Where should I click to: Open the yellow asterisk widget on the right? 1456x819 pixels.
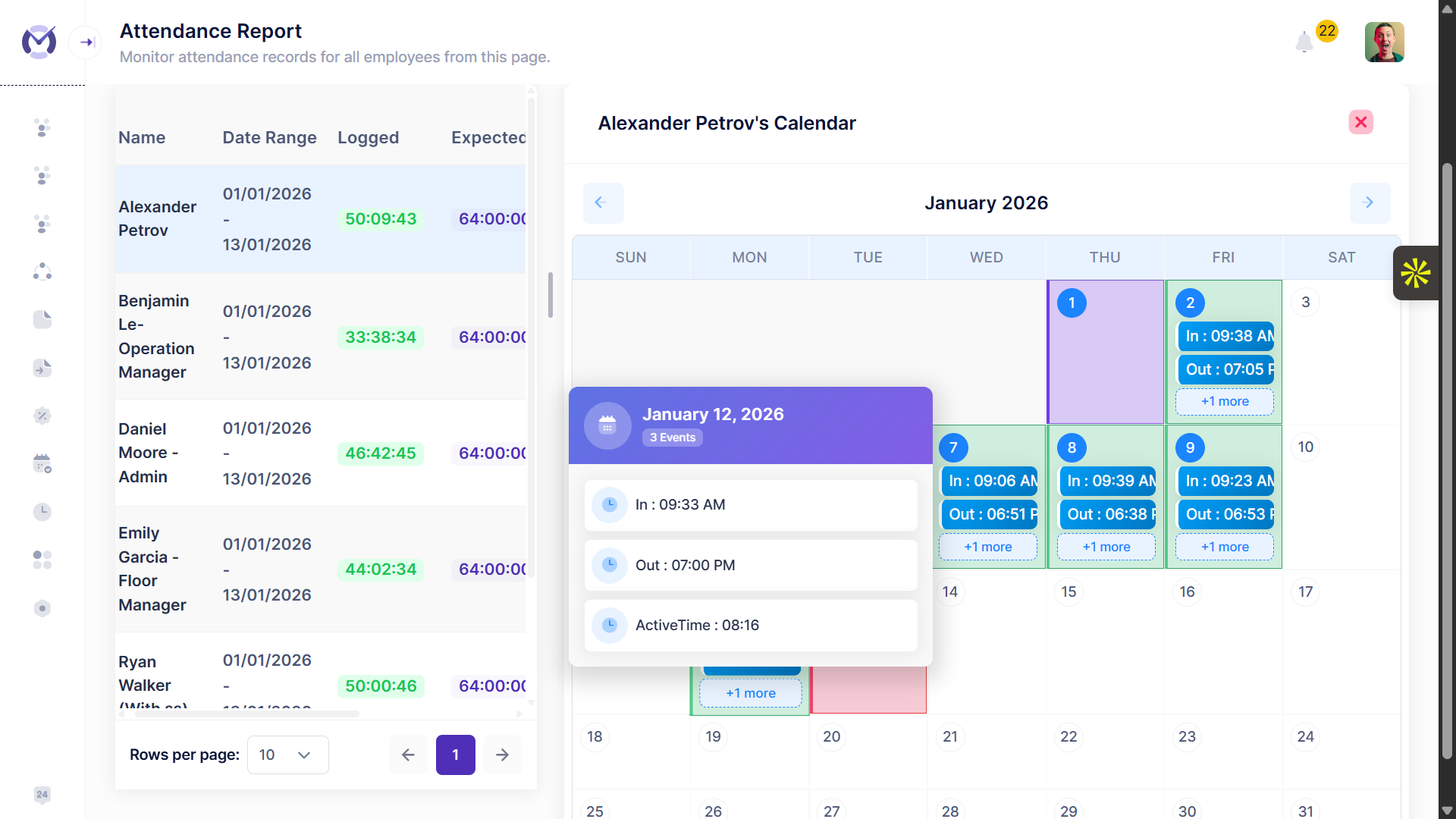pos(1416,273)
